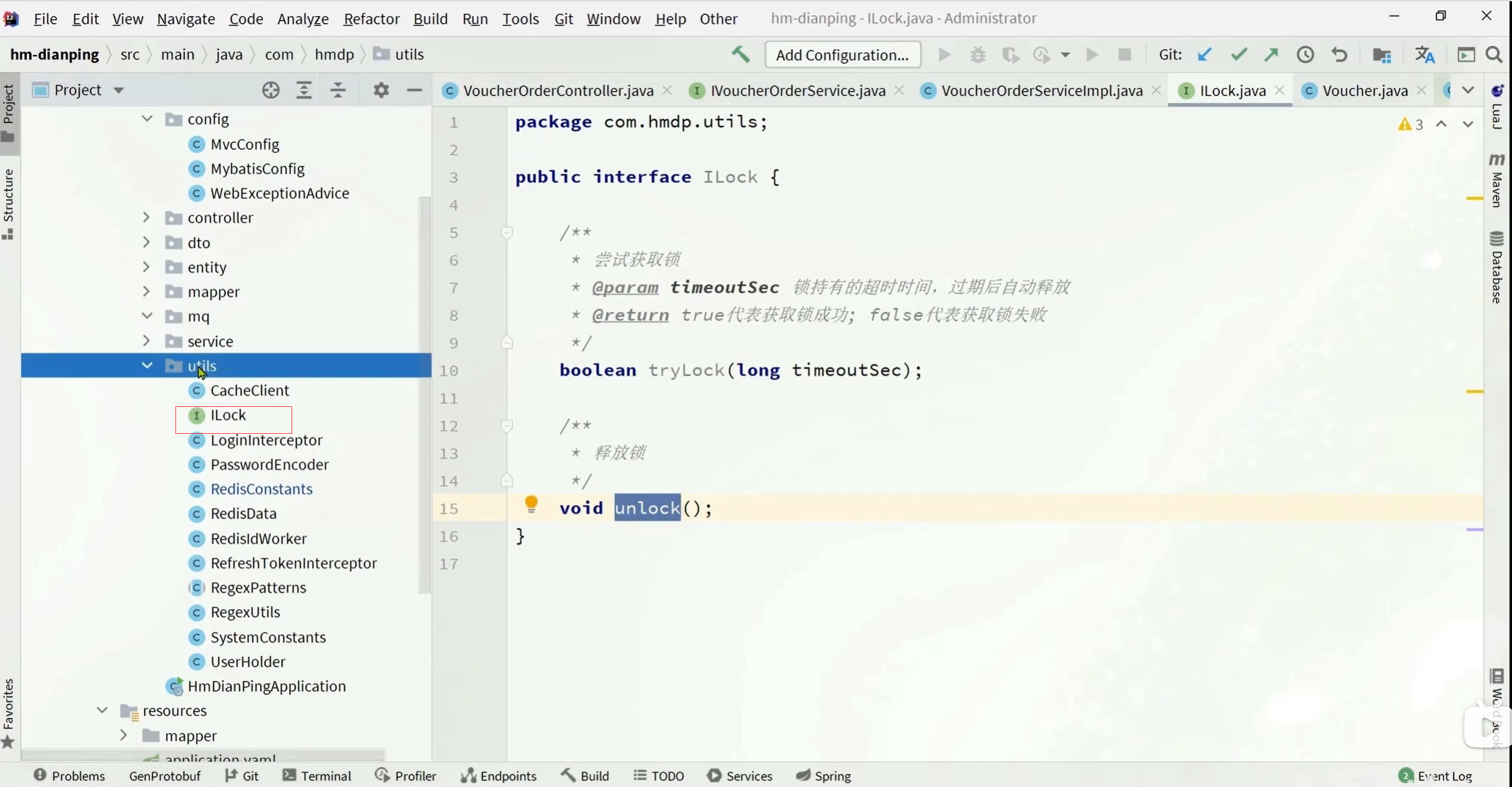Viewport: 1512px width, 787px height.
Task: Switch to the VoucherOrderServiceImpl.java tab
Action: pyautogui.click(x=1041, y=90)
